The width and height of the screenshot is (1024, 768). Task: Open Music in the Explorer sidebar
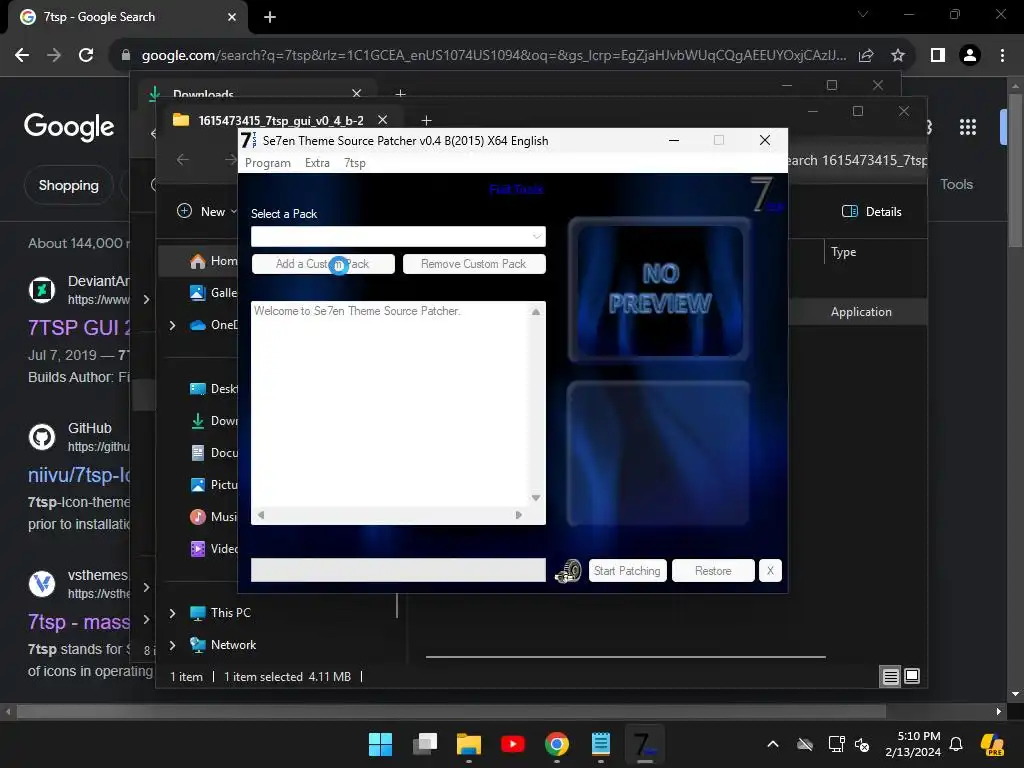[x=214, y=517]
